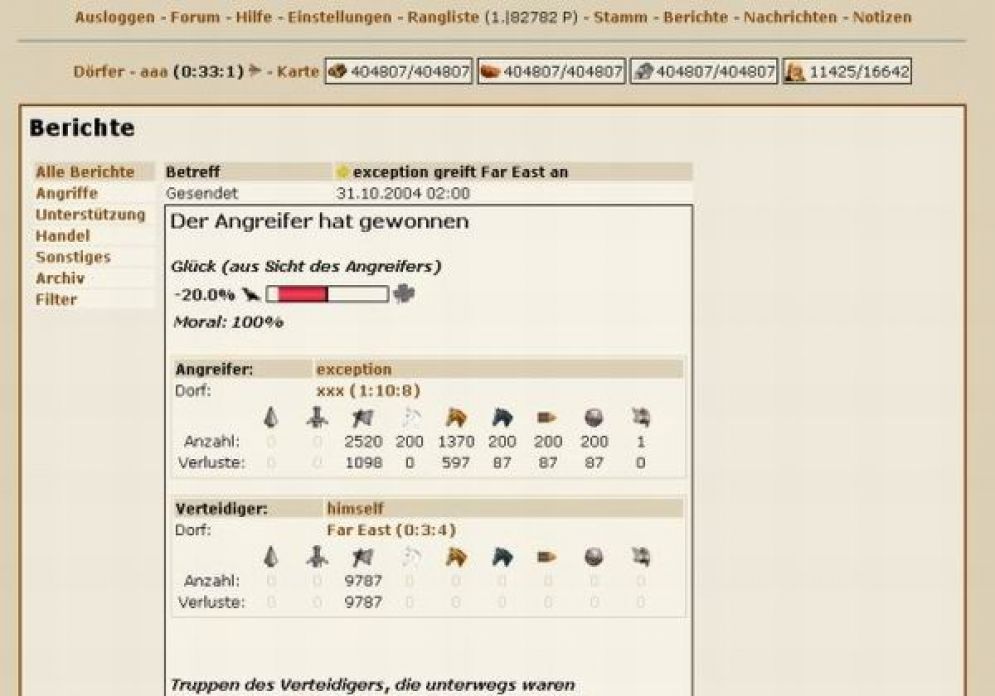View the Rangliste ranking

pos(443,17)
